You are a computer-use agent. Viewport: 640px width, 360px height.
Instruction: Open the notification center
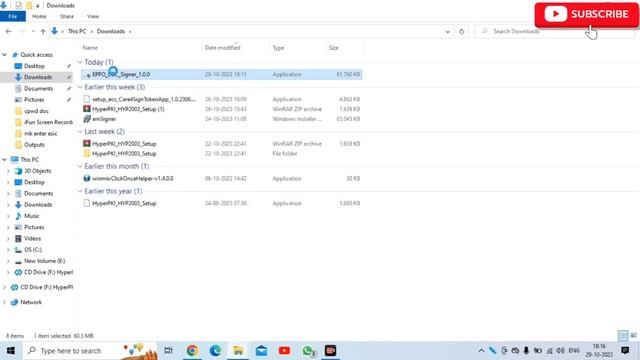625,351
